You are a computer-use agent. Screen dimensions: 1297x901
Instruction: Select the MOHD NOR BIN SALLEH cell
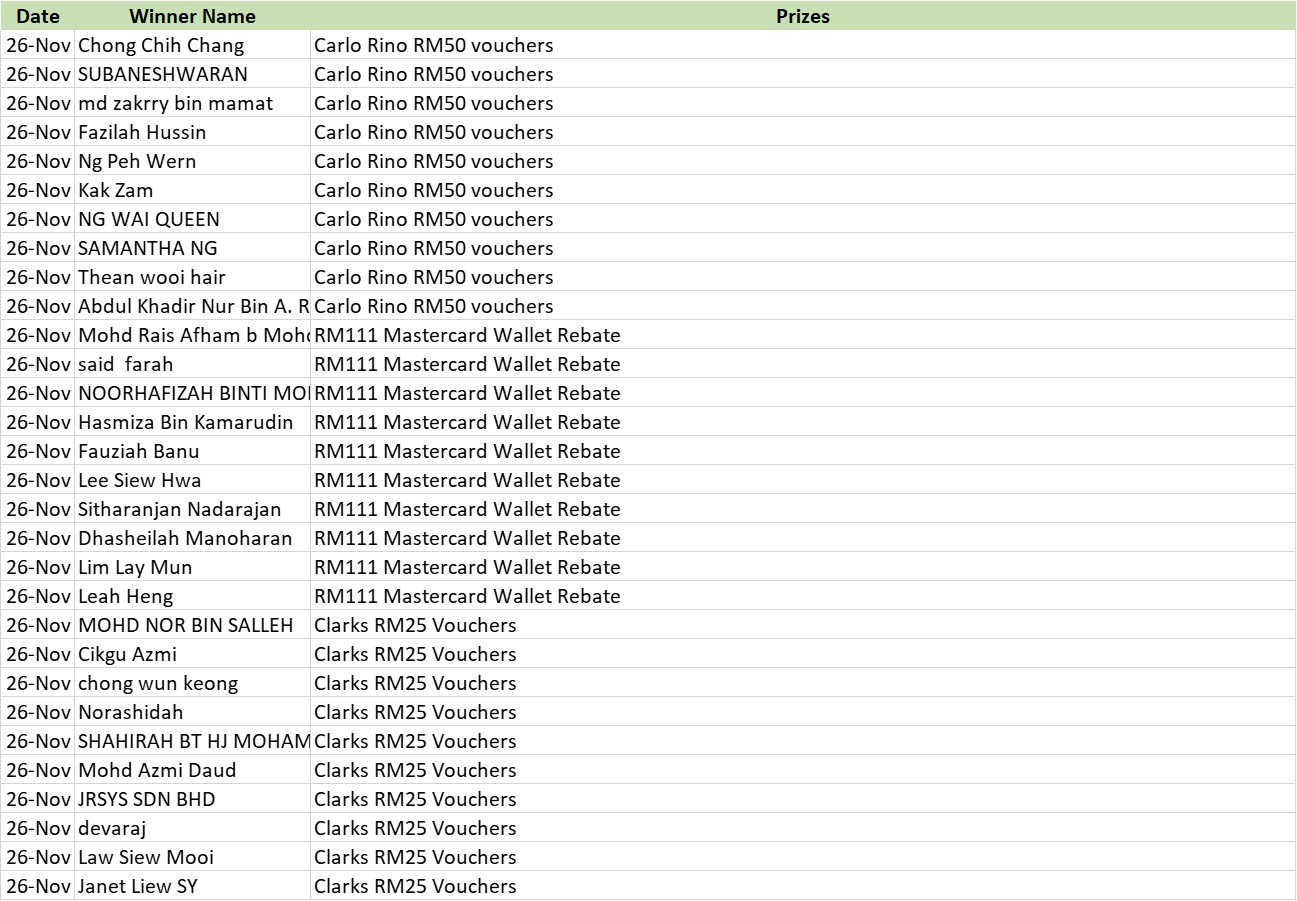186,626
